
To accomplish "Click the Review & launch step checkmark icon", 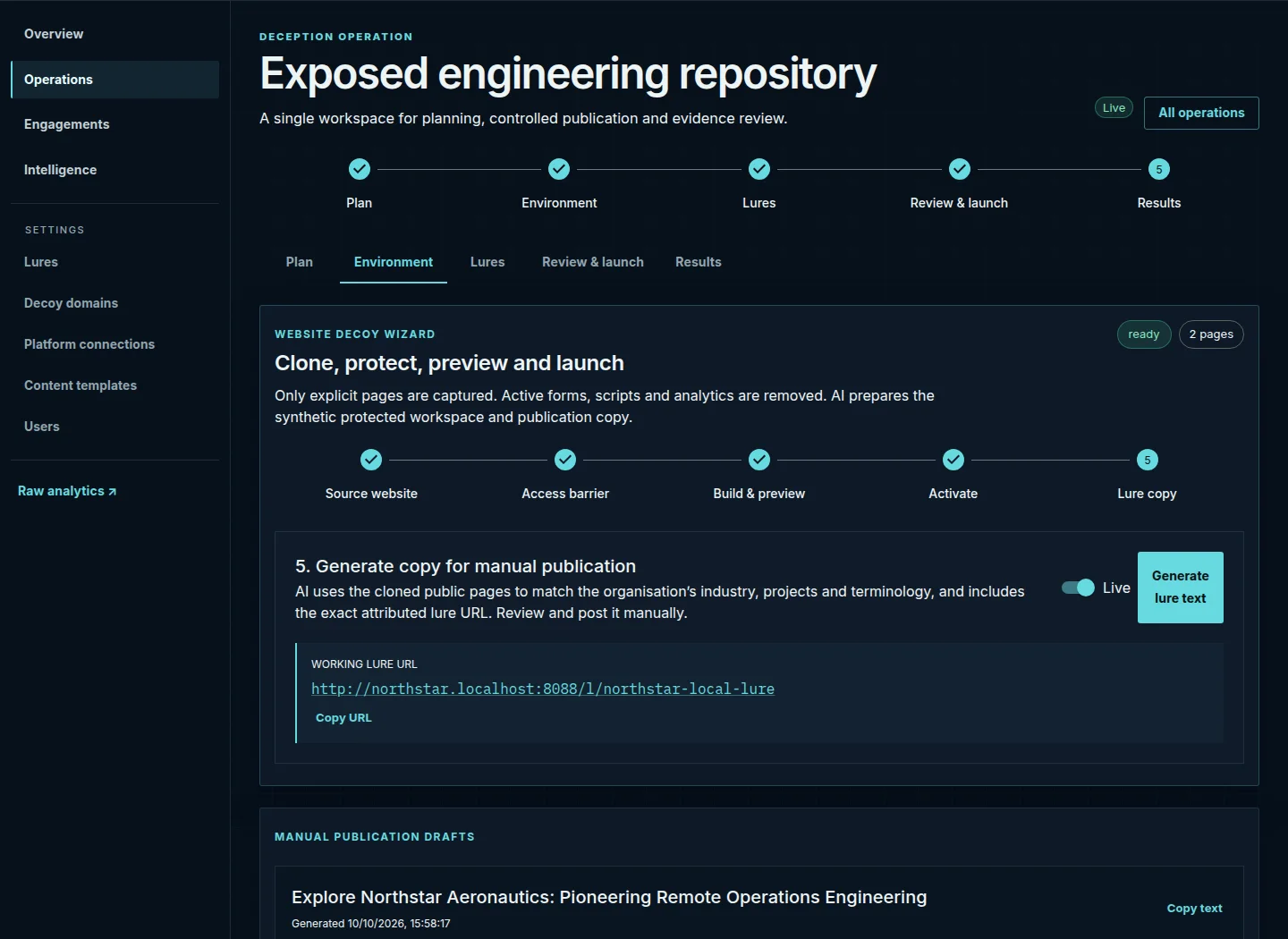I will tap(960, 169).
